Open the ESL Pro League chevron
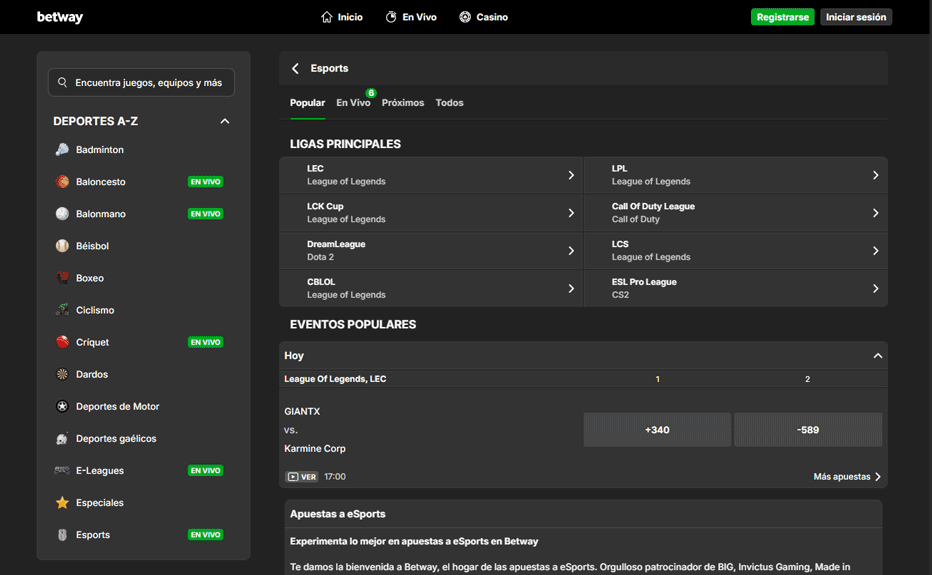 click(875, 289)
